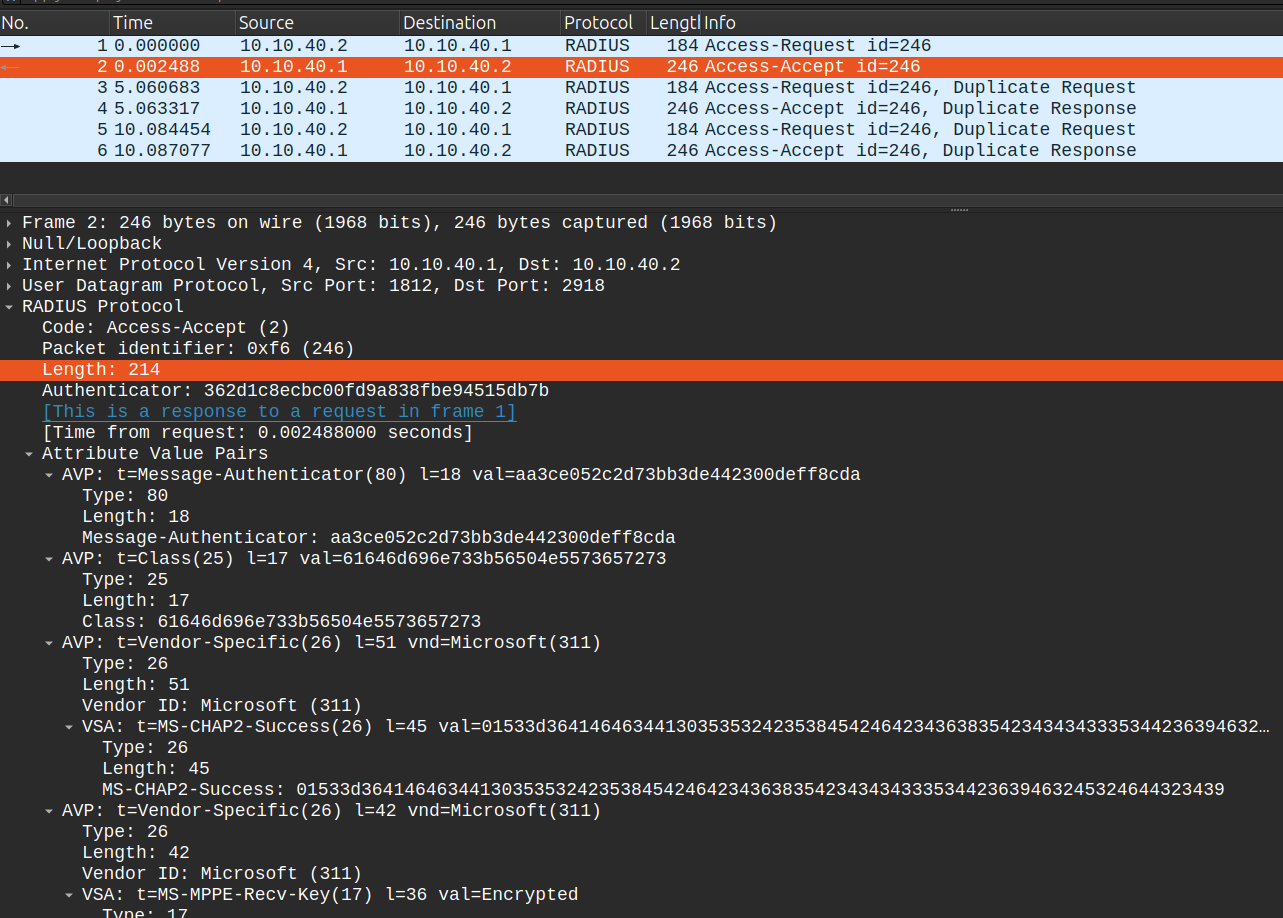Collapse the RADIUS Protocol tree
Image resolution: width=1283 pixels, height=918 pixels.
[10, 307]
